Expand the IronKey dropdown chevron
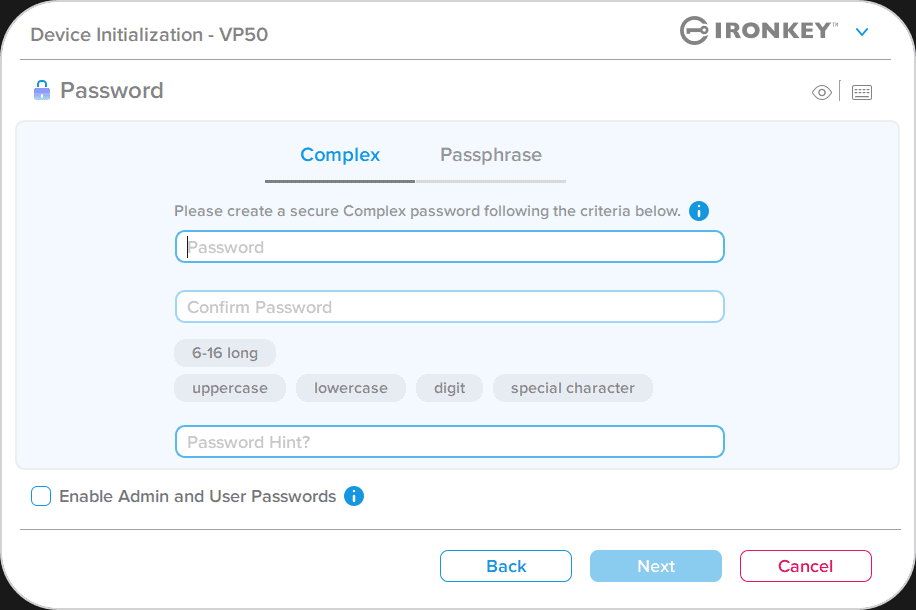Viewport: 916px width, 610px height. pos(862,32)
